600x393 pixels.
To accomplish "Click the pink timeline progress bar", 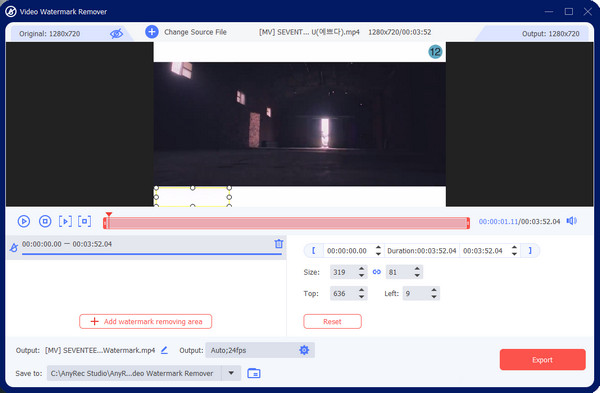I will 287,223.
